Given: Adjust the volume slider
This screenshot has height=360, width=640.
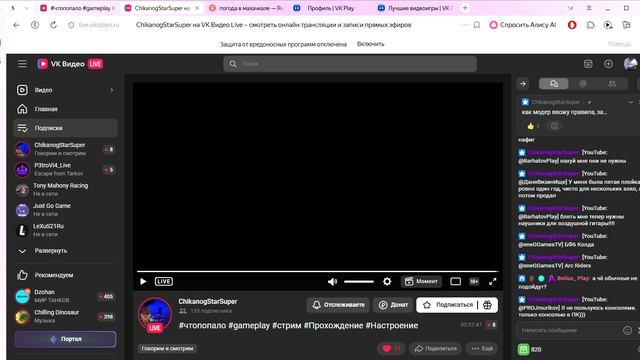Looking at the screenshot, I should pos(359,281).
